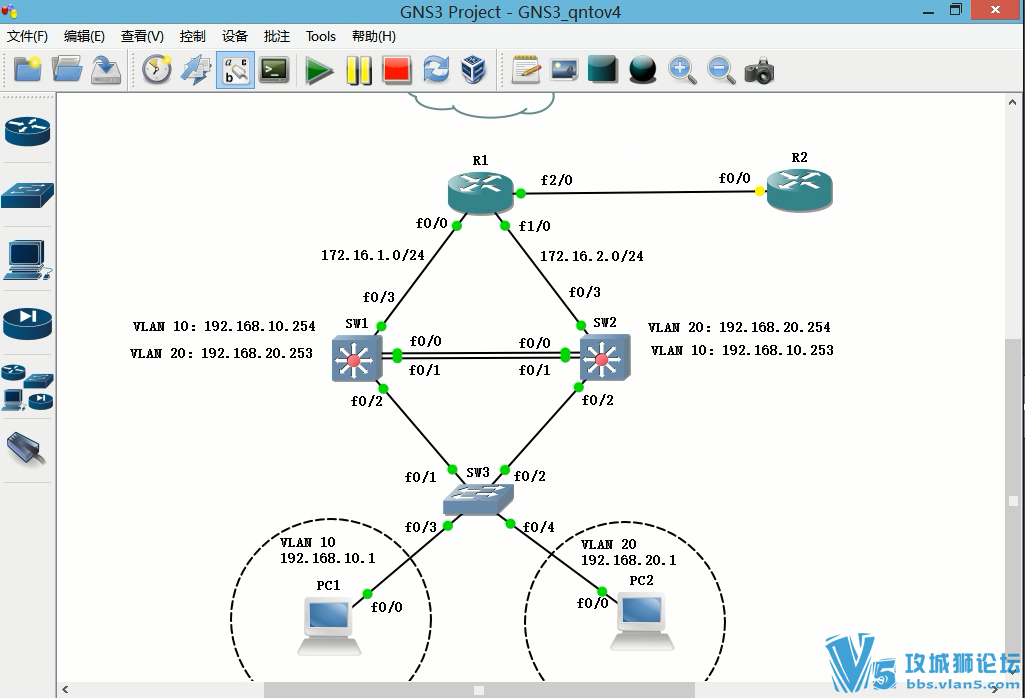Select access switch SW3
This screenshot has width=1025, height=698.
(478, 499)
